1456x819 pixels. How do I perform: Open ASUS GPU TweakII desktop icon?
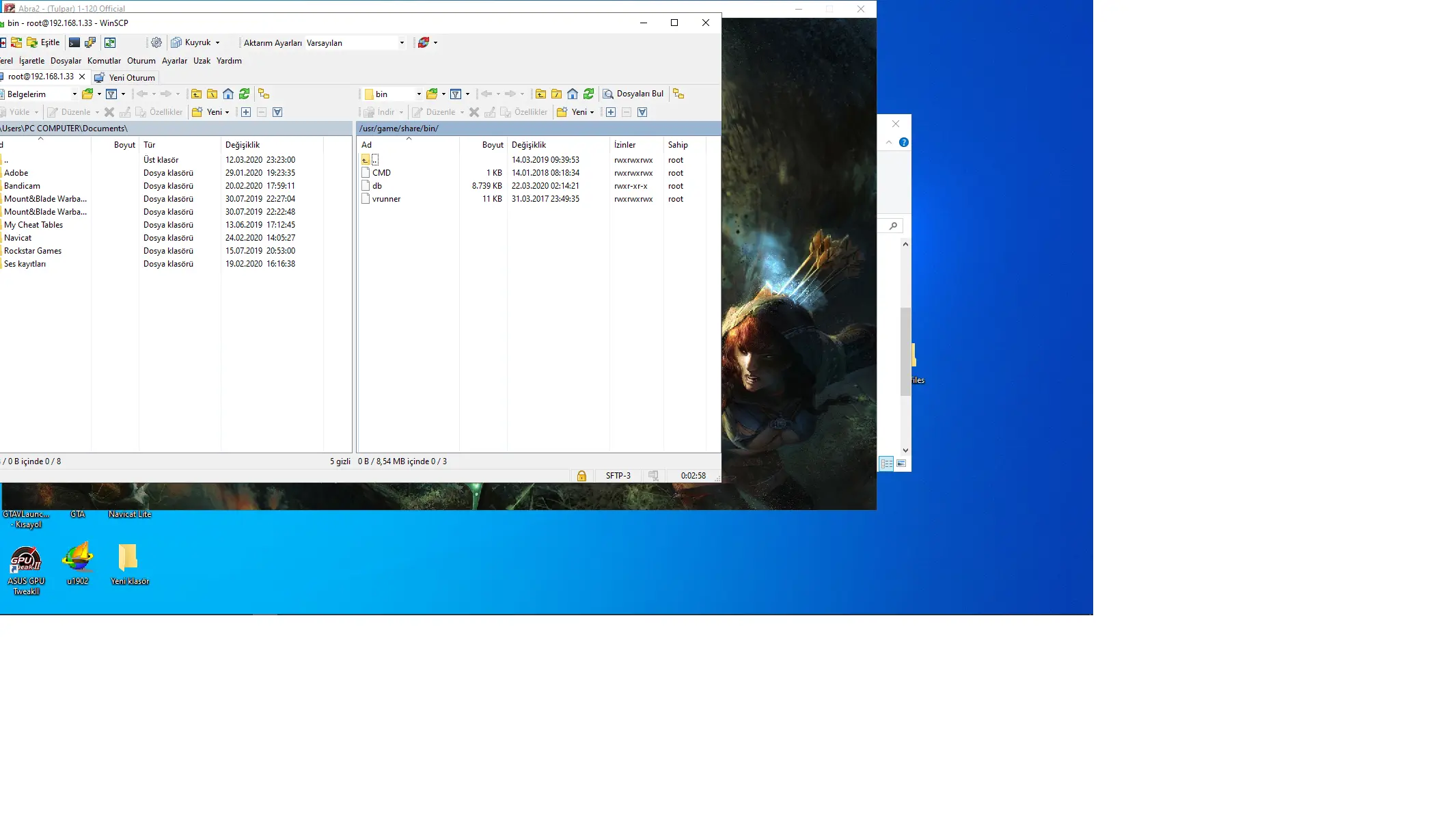pos(26,571)
